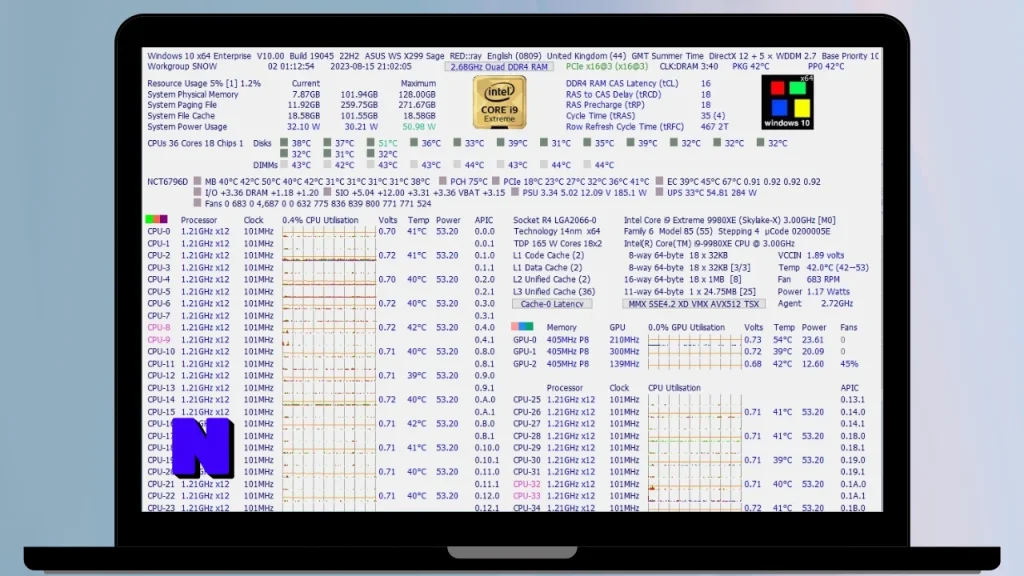Click the System File Cache label

click(181, 116)
